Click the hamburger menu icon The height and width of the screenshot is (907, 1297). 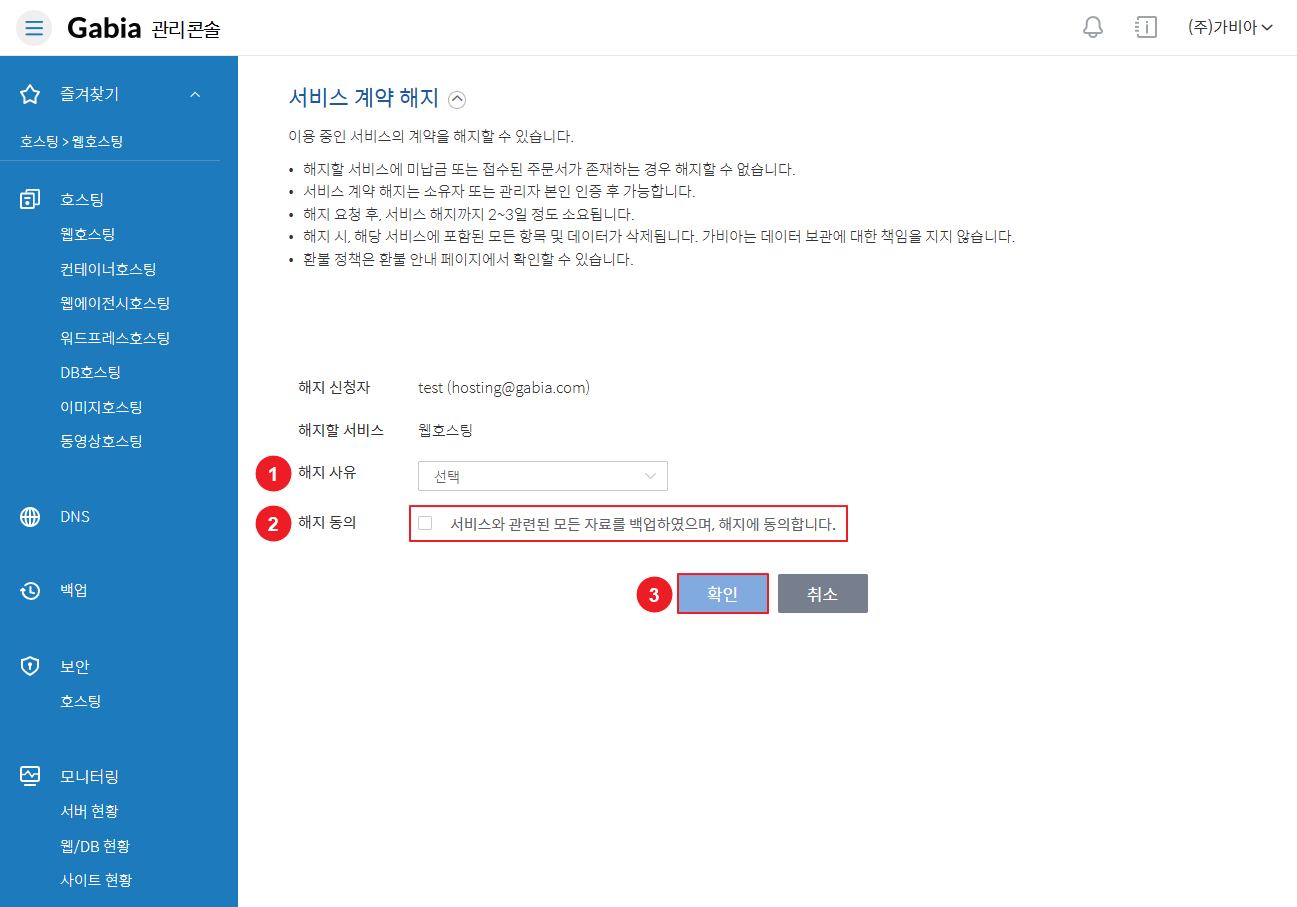pos(34,28)
